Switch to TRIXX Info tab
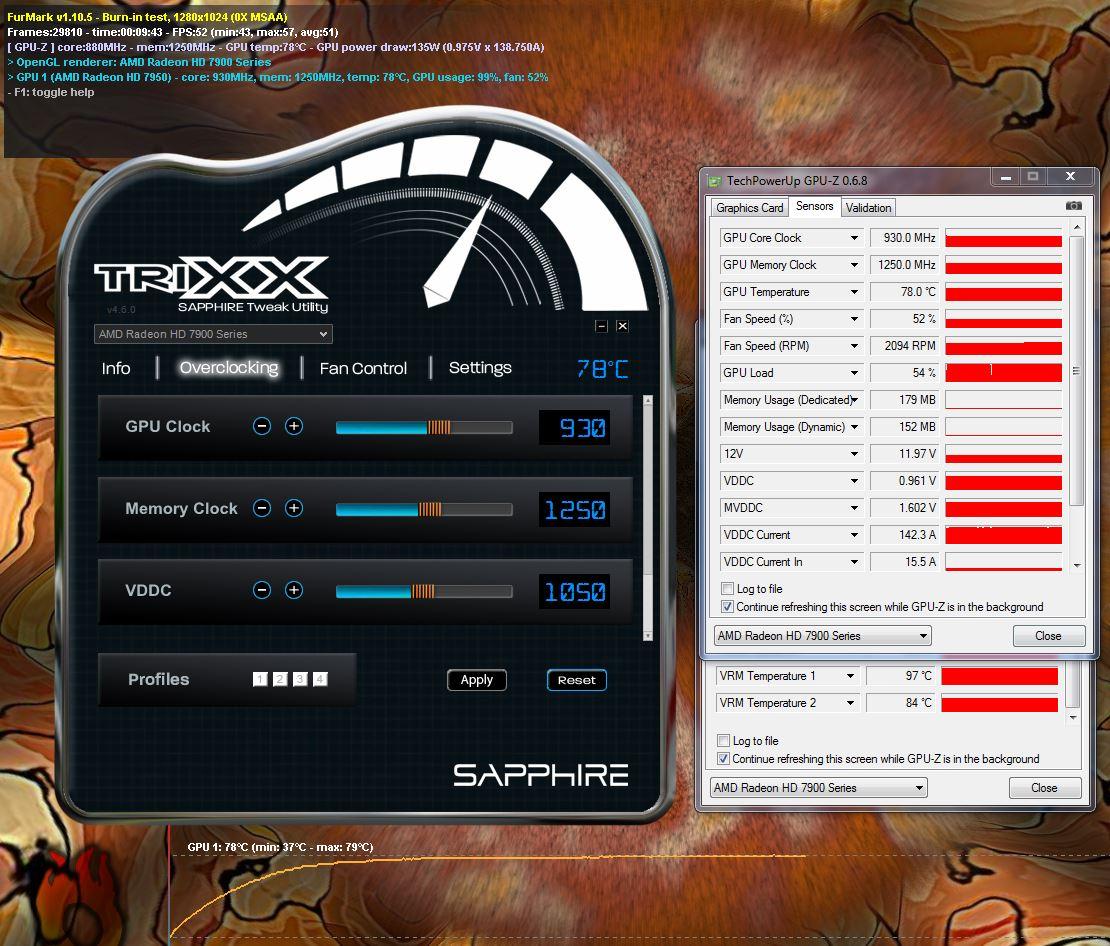This screenshot has height=946, width=1110. [x=116, y=368]
